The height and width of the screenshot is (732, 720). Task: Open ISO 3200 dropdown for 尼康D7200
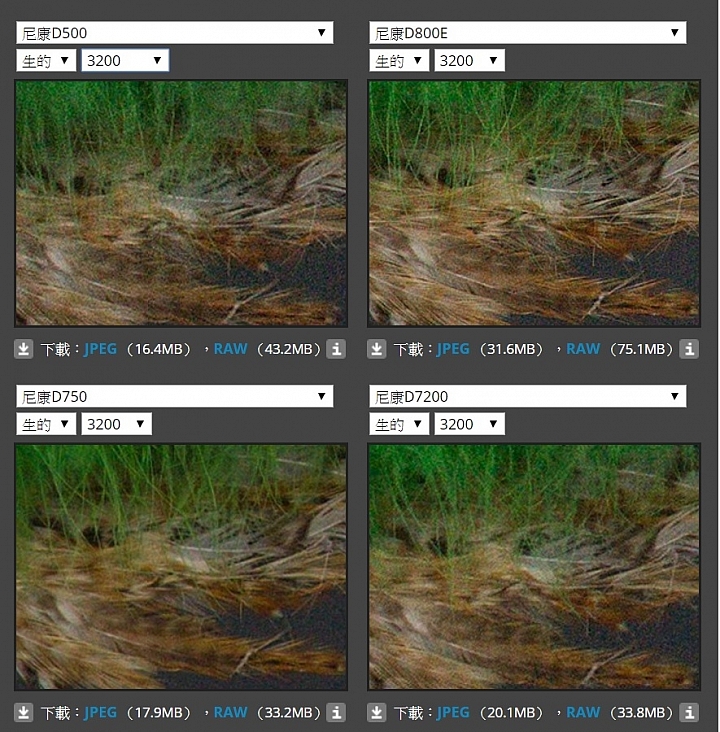coord(469,424)
